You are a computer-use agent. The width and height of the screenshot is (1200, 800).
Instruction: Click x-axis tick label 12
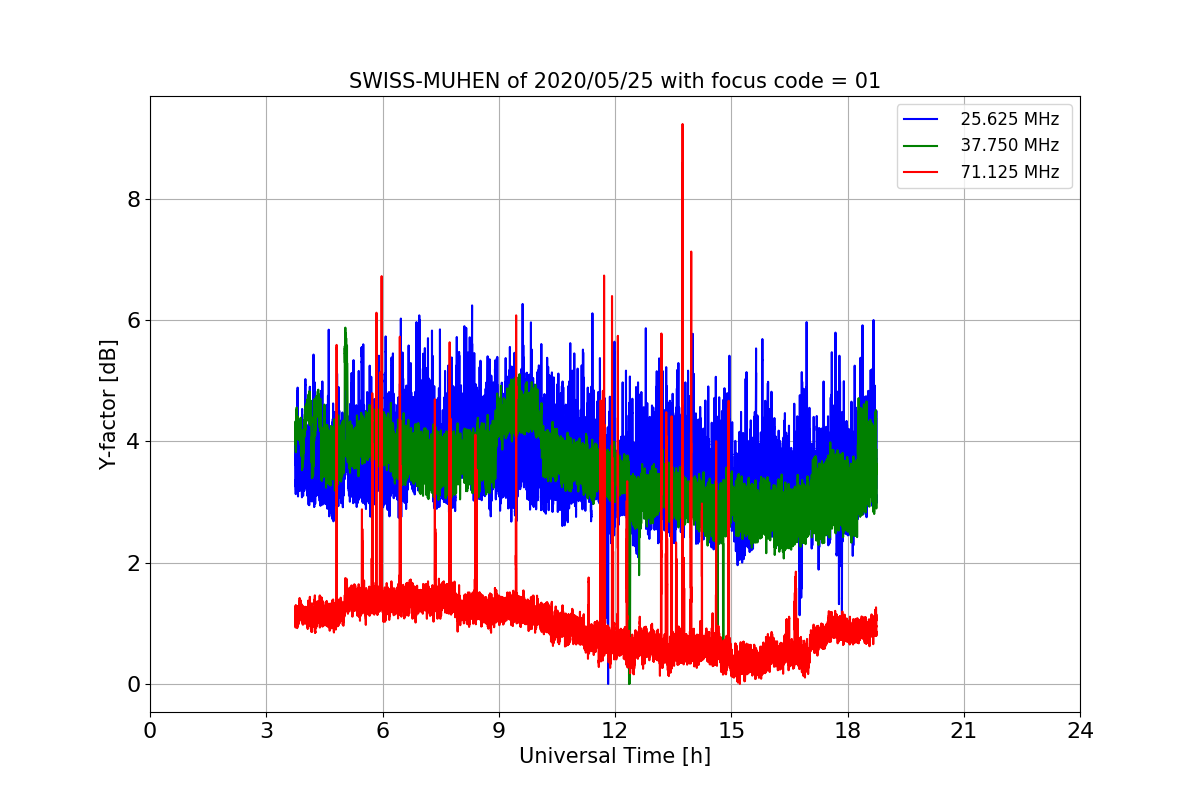point(615,731)
